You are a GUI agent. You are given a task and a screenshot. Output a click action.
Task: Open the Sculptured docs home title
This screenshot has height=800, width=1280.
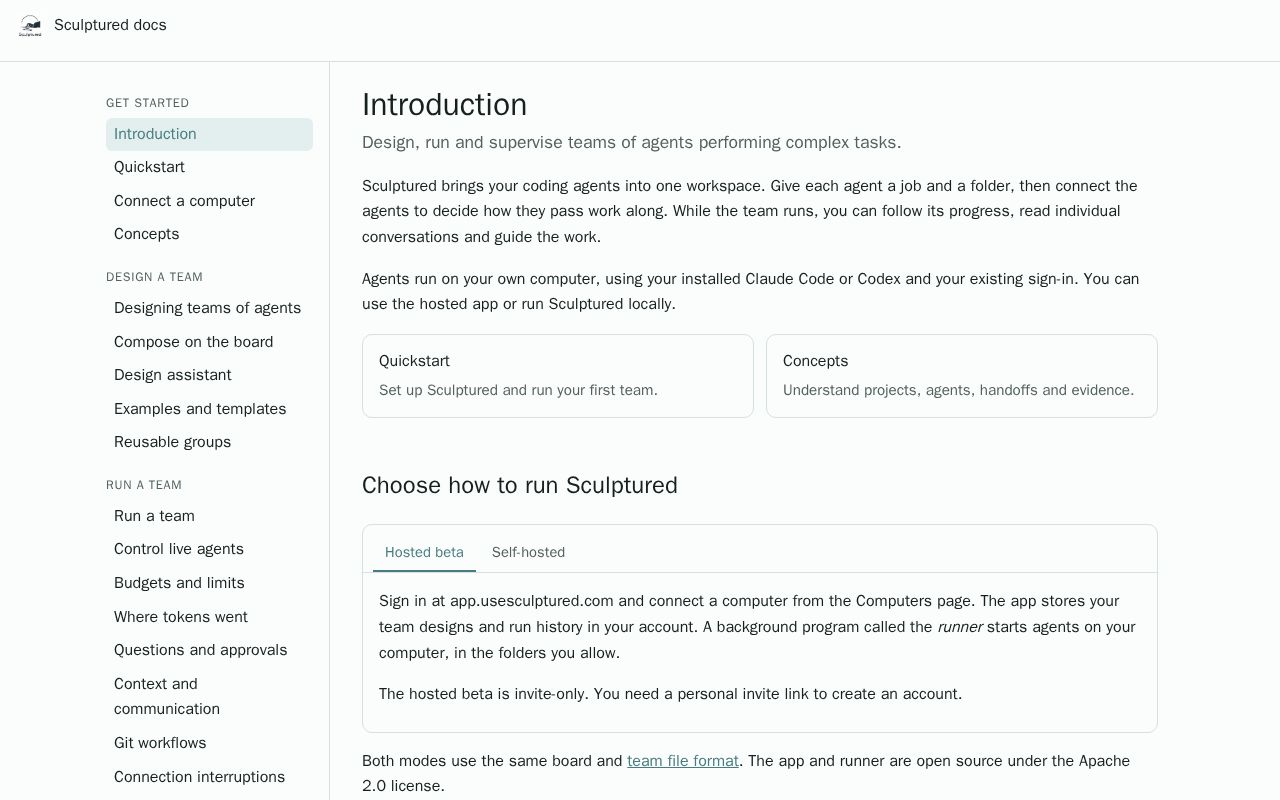(110, 25)
